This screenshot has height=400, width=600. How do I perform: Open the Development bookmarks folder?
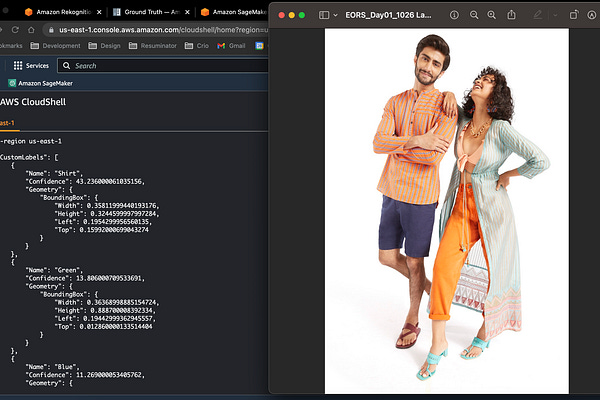tap(55, 46)
